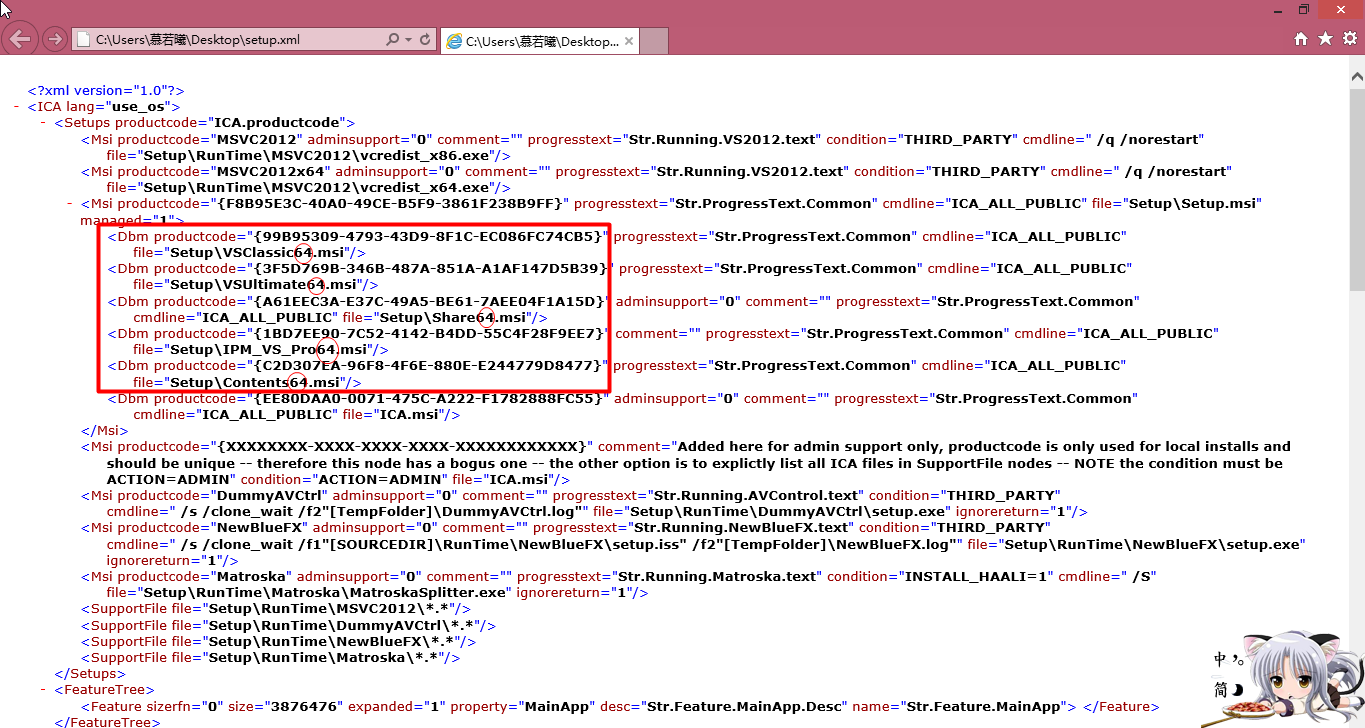Open the address bar autocomplete dropdown arrow

pos(408,40)
